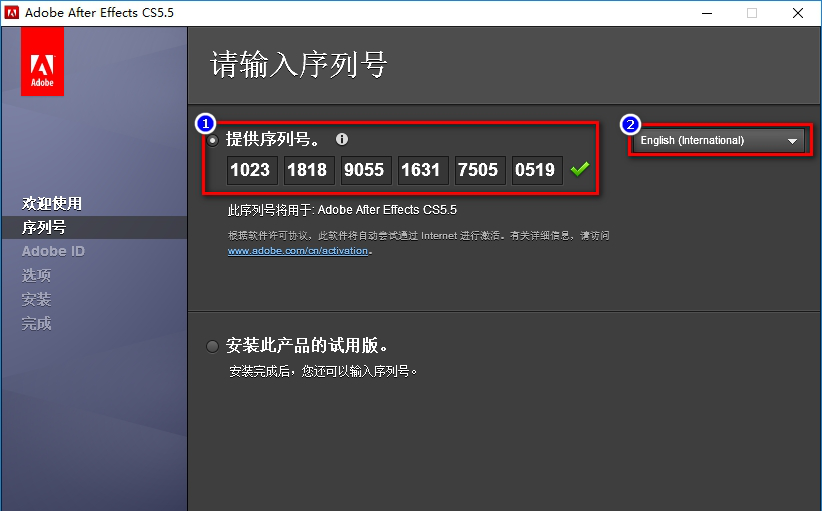Open the www.adobe.com/cn/activation link
This screenshot has width=822, height=531.
click(x=298, y=251)
